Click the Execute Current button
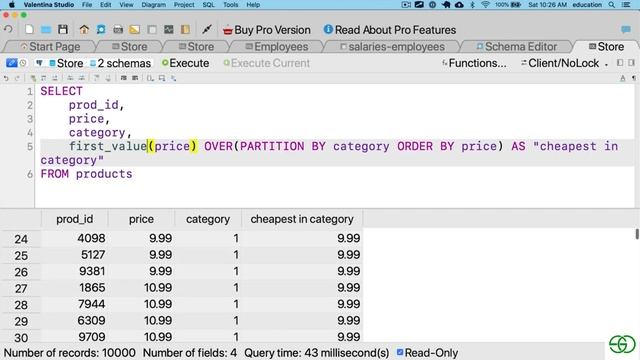 [267, 63]
